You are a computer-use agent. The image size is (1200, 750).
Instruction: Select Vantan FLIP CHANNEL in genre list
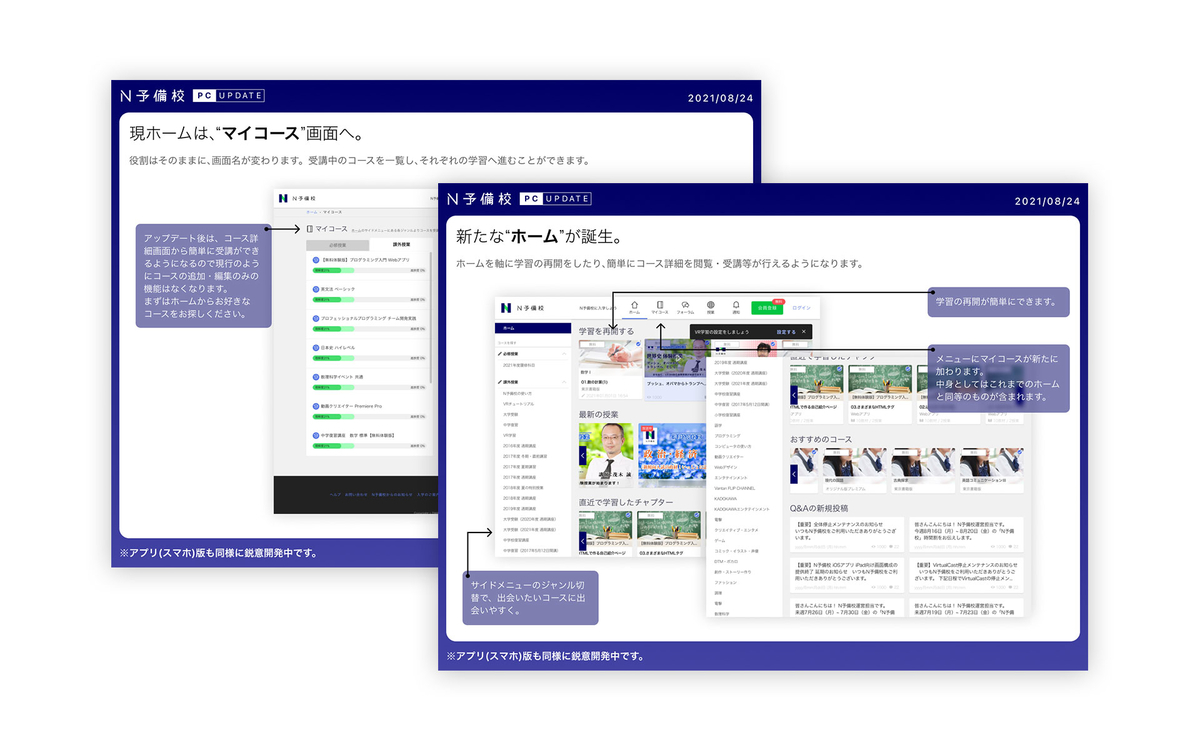[735, 488]
